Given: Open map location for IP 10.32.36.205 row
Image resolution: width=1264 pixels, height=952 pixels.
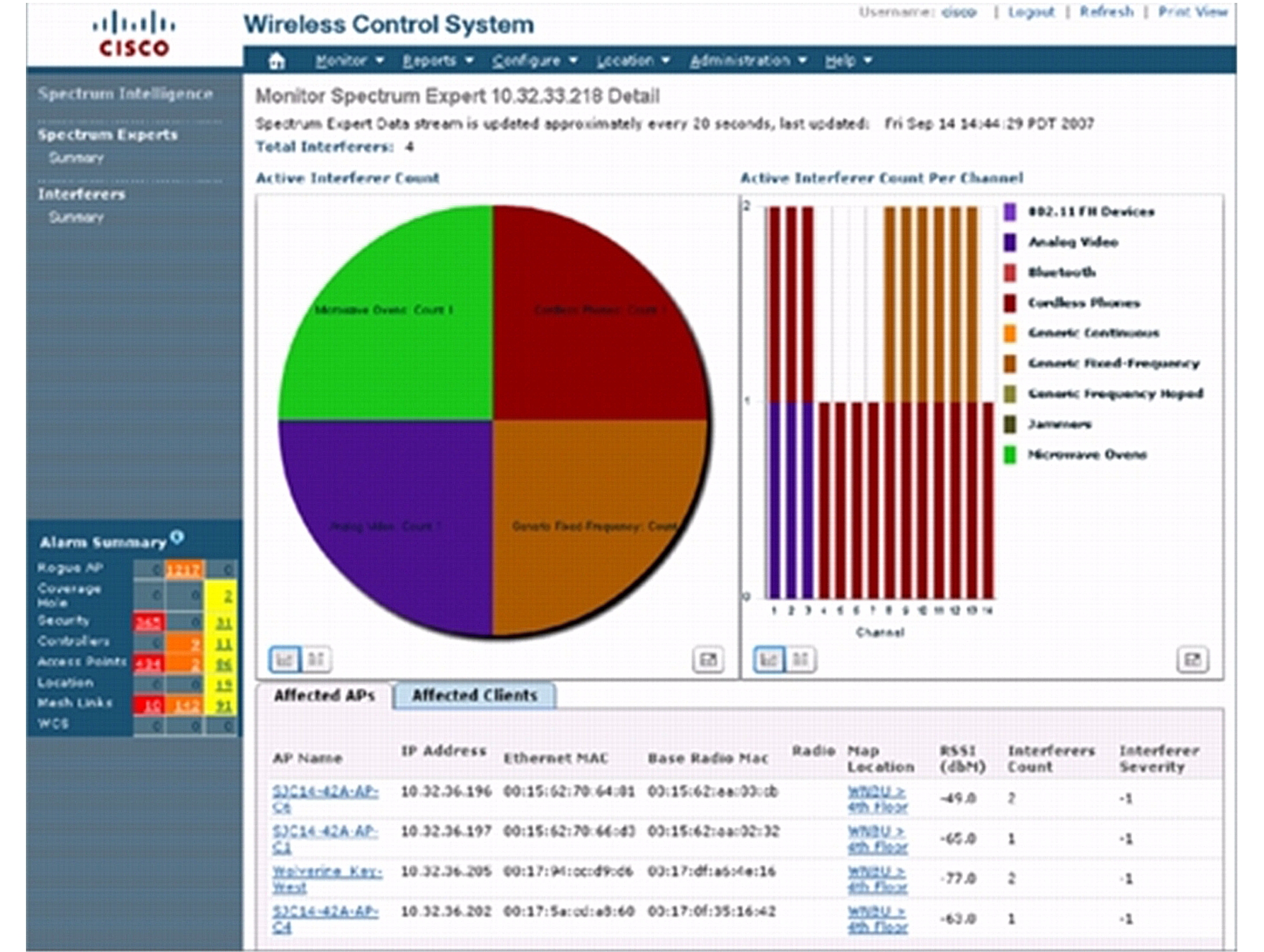Looking at the screenshot, I should click(x=877, y=879).
